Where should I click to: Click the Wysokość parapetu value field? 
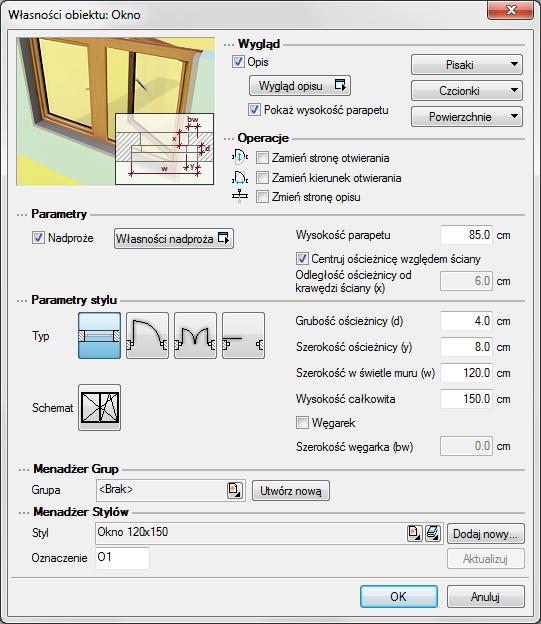pos(466,235)
